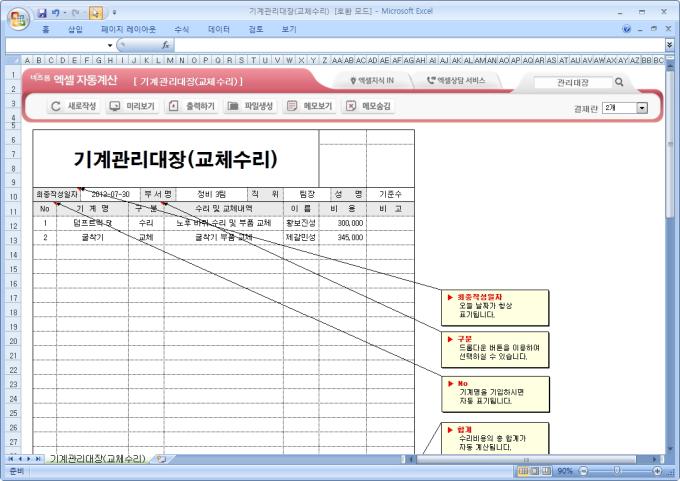This screenshot has width=680, height=481.
Task: Go to the last sheet navigation arrow
Action: (x=38, y=459)
